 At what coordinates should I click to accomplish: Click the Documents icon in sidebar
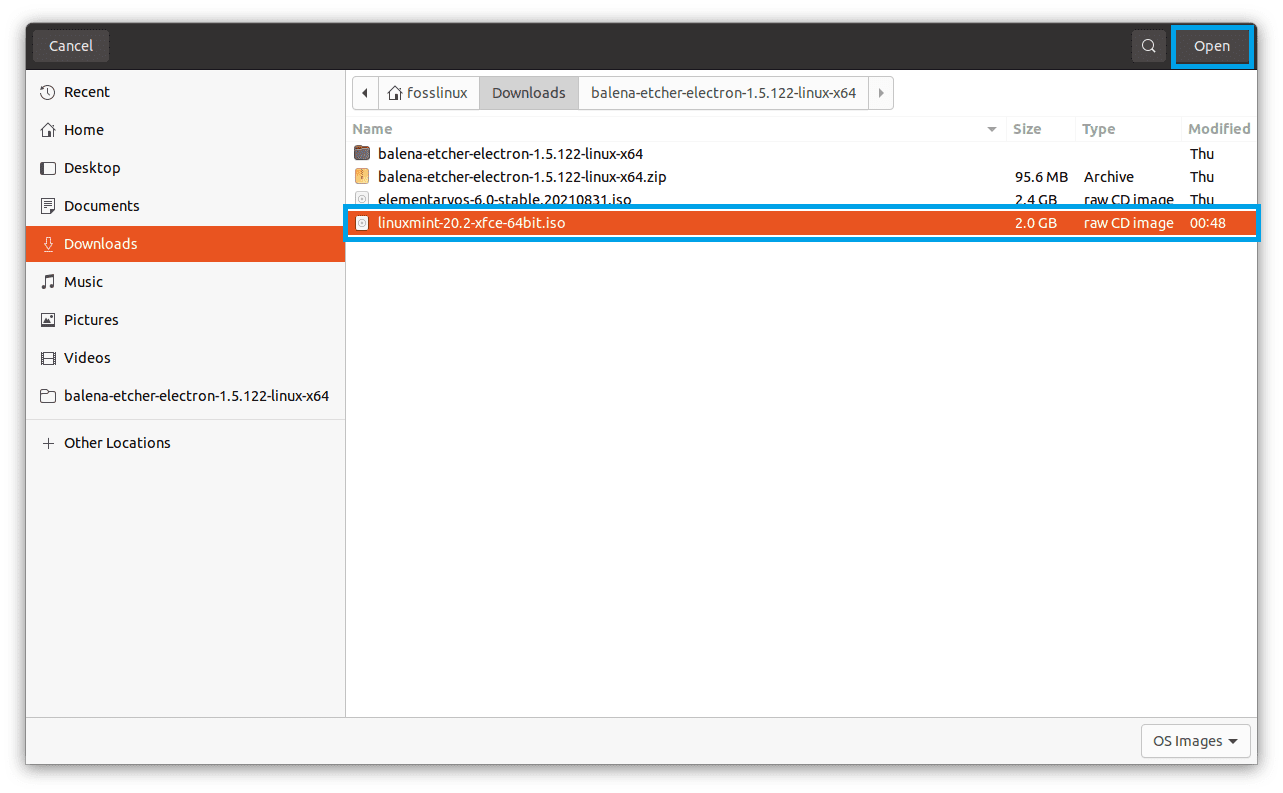pos(47,206)
